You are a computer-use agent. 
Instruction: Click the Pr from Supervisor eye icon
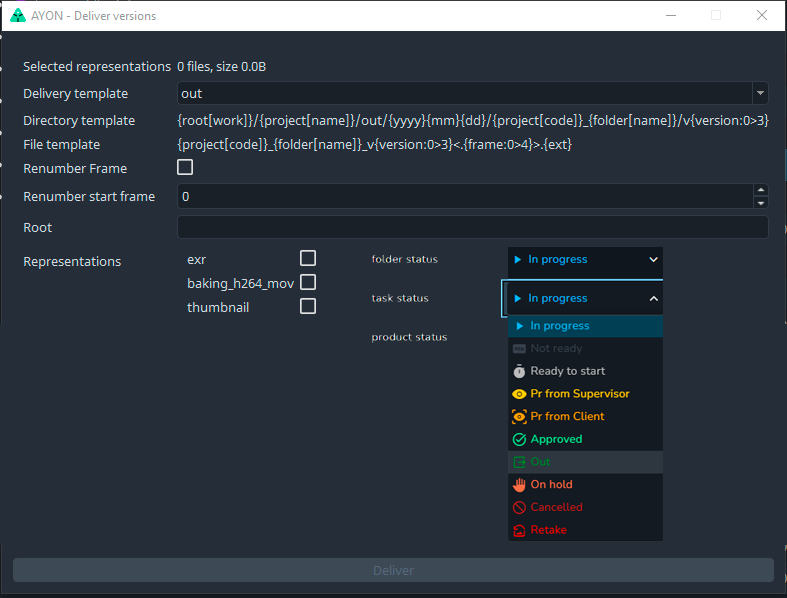[x=519, y=394]
